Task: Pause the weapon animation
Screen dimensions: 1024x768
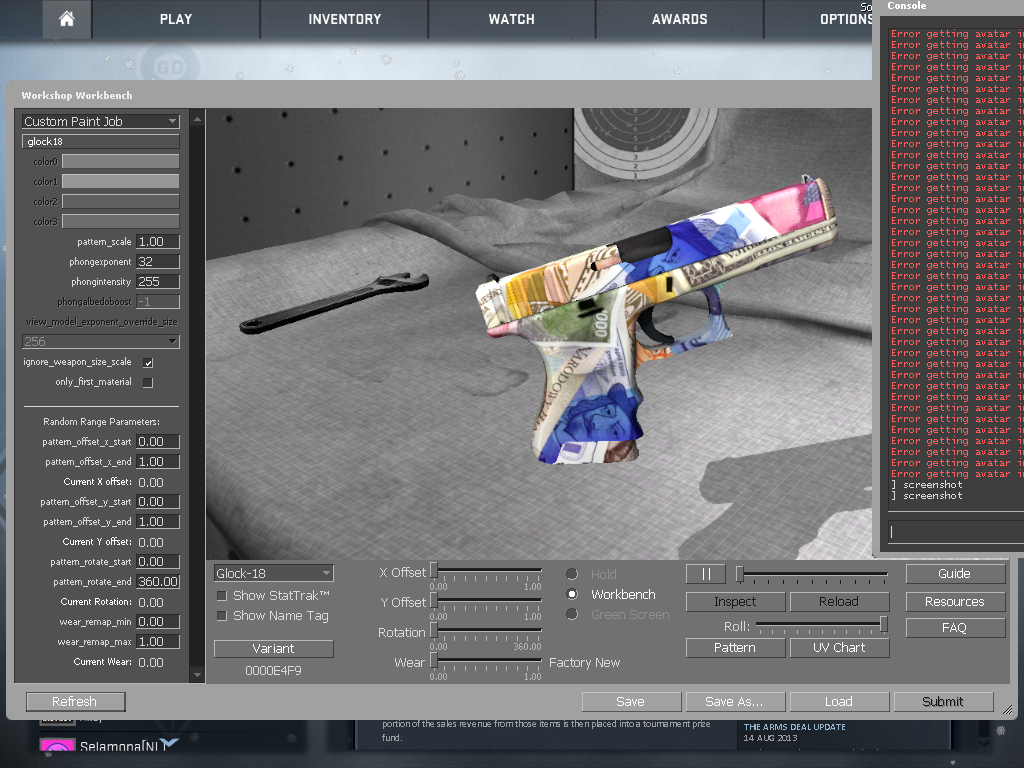Action: click(x=705, y=574)
